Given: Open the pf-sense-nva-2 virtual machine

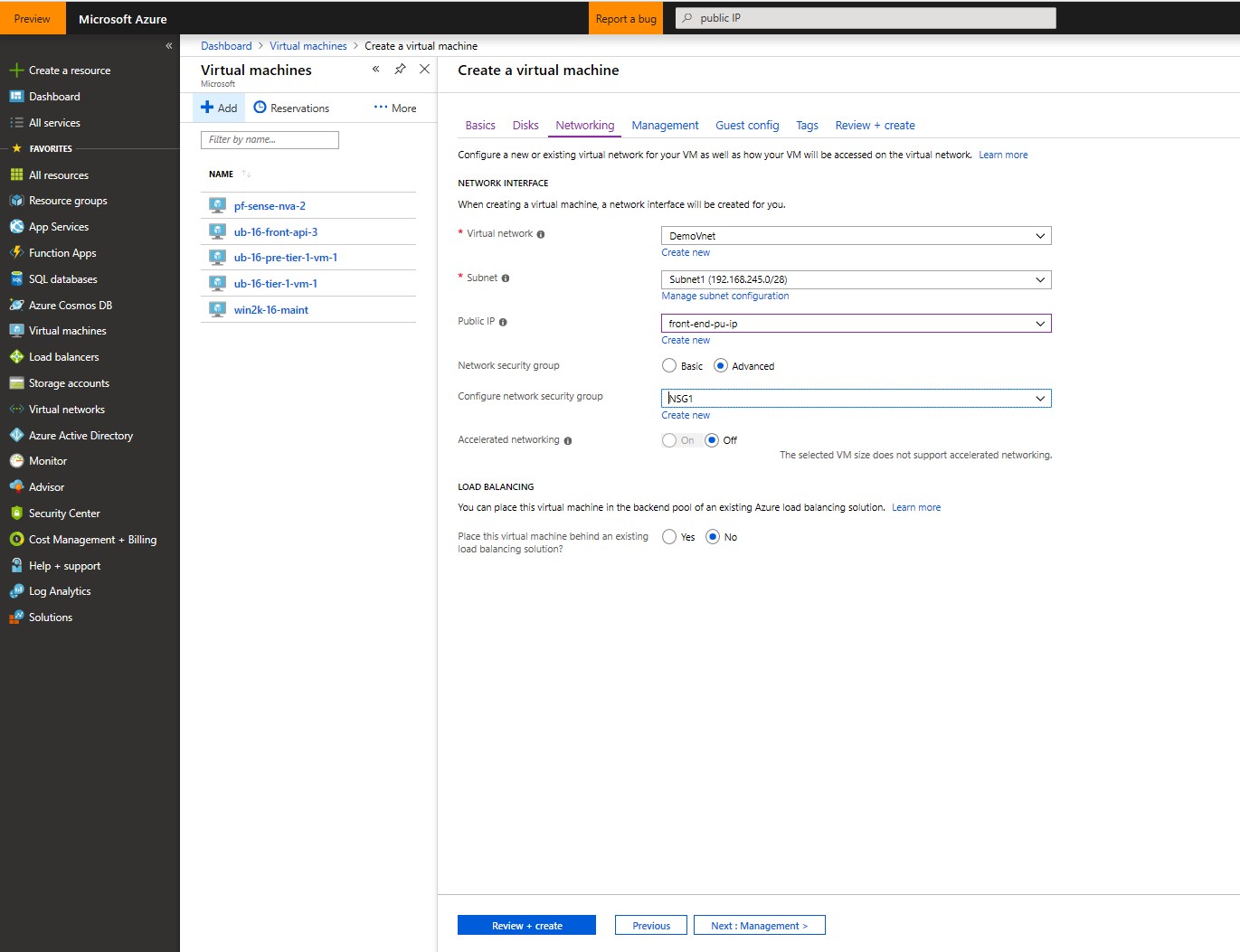Looking at the screenshot, I should coord(270,206).
